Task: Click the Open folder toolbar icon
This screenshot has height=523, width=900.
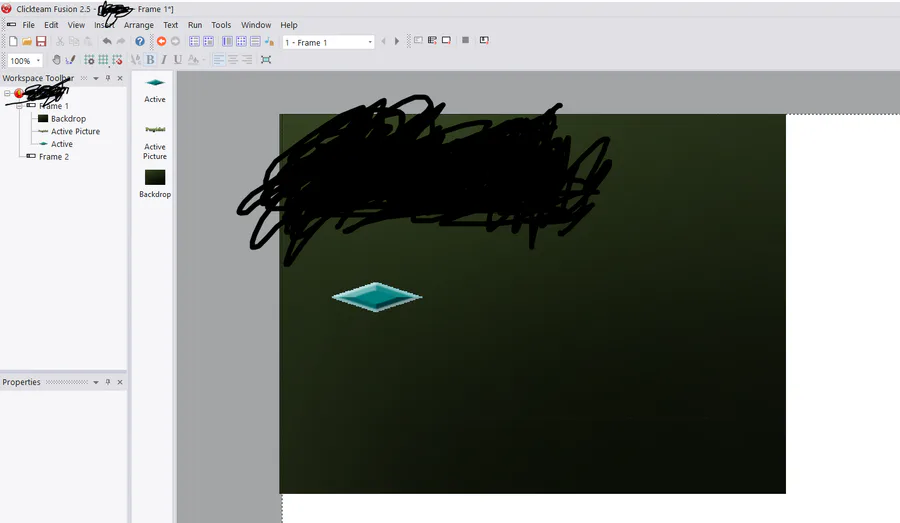Action: 27,41
